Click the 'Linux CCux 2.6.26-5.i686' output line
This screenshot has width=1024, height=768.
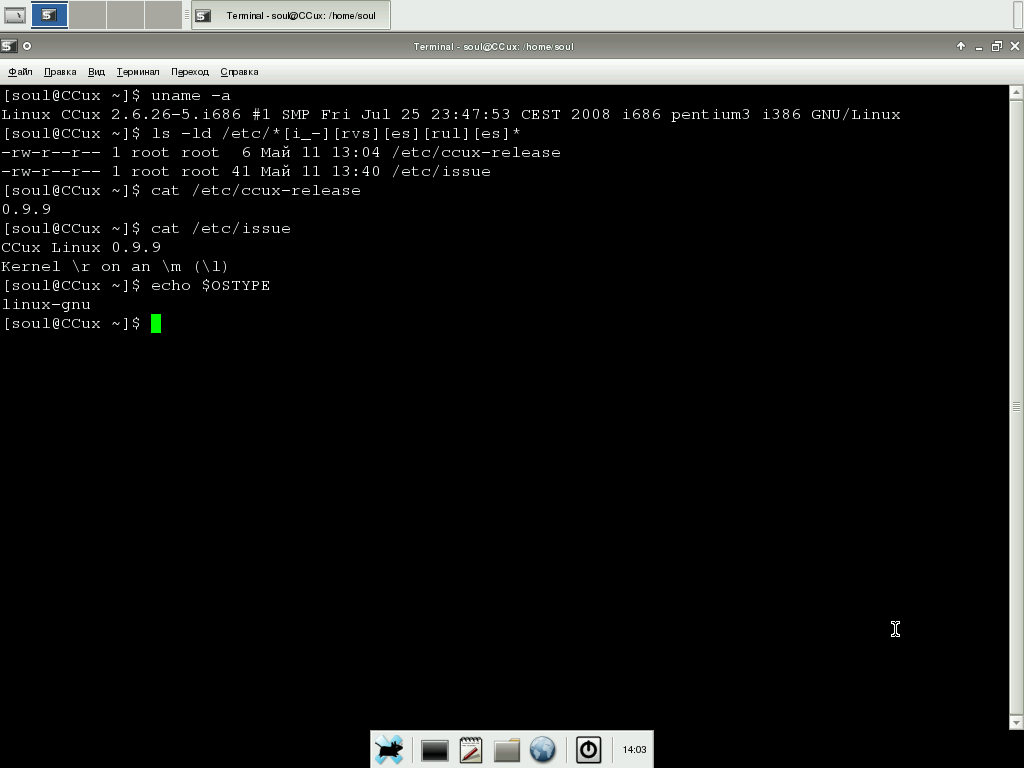pyautogui.click(x=451, y=114)
